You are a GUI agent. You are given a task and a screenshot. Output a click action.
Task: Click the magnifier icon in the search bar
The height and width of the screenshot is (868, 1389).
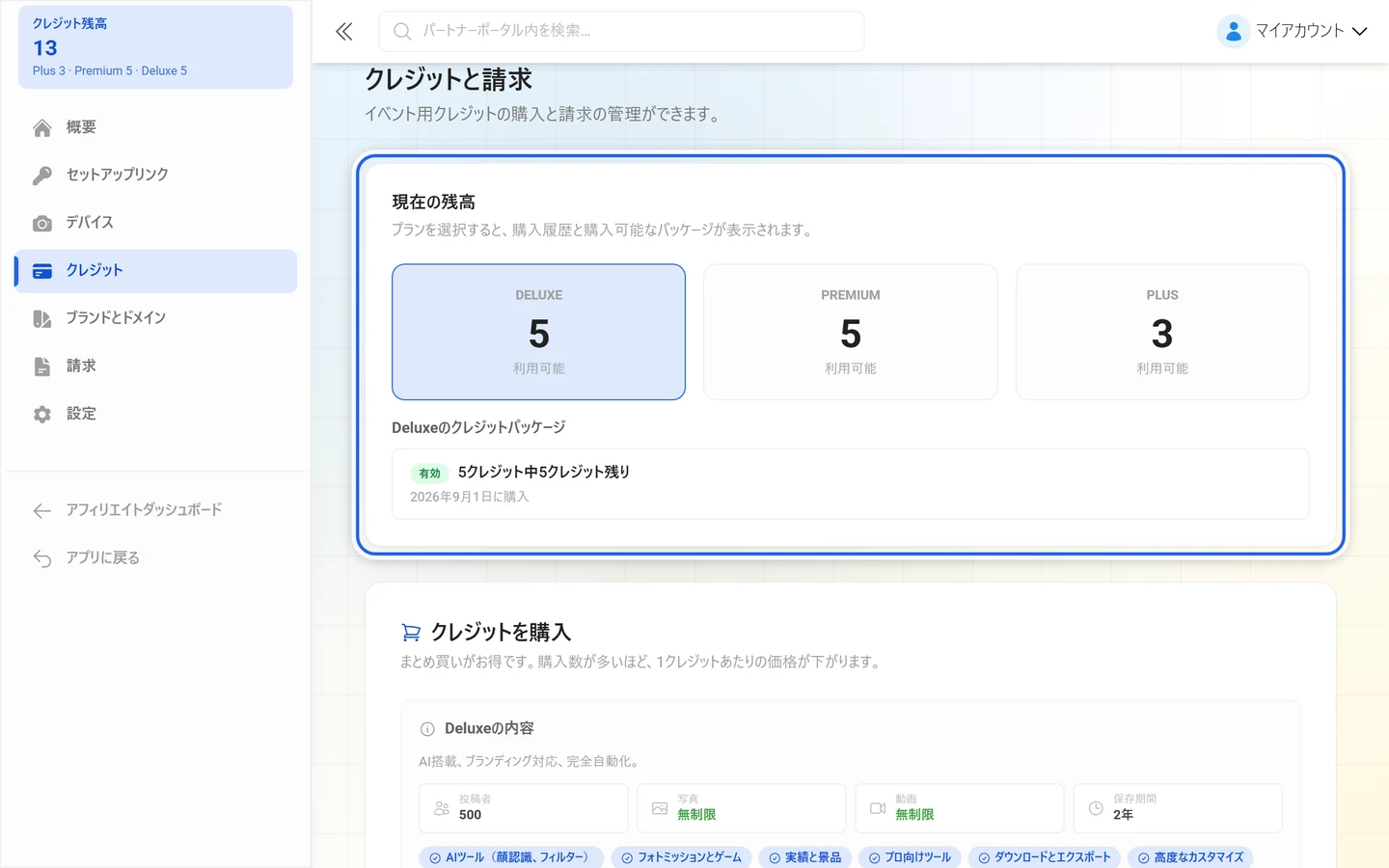tap(402, 32)
